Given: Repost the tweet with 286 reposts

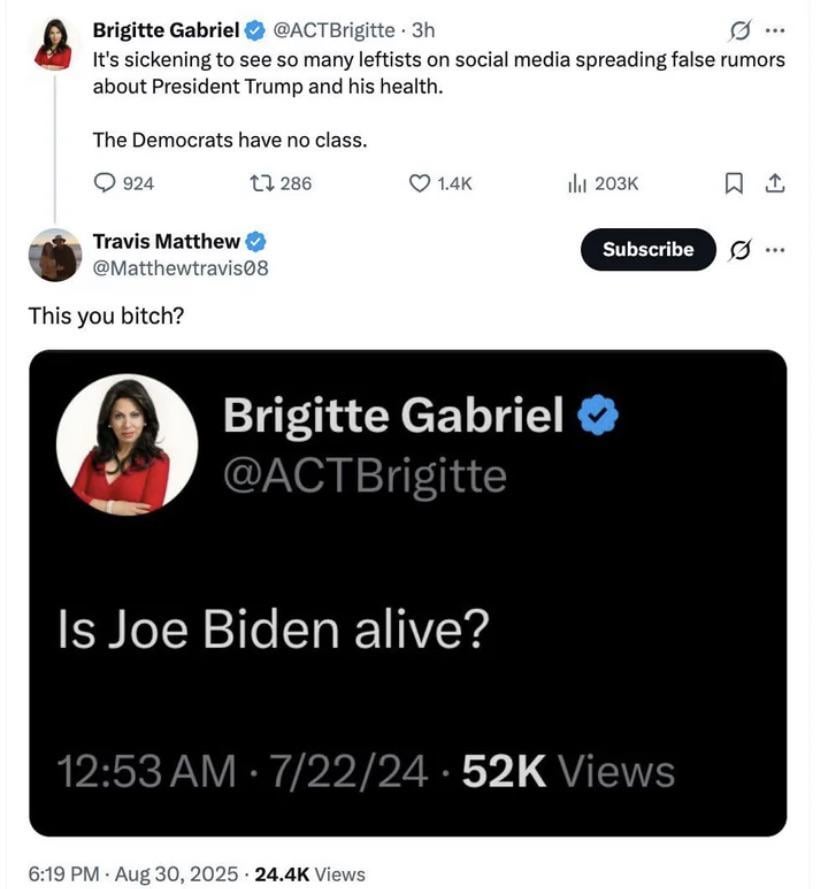Looking at the screenshot, I should [x=265, y=183].
